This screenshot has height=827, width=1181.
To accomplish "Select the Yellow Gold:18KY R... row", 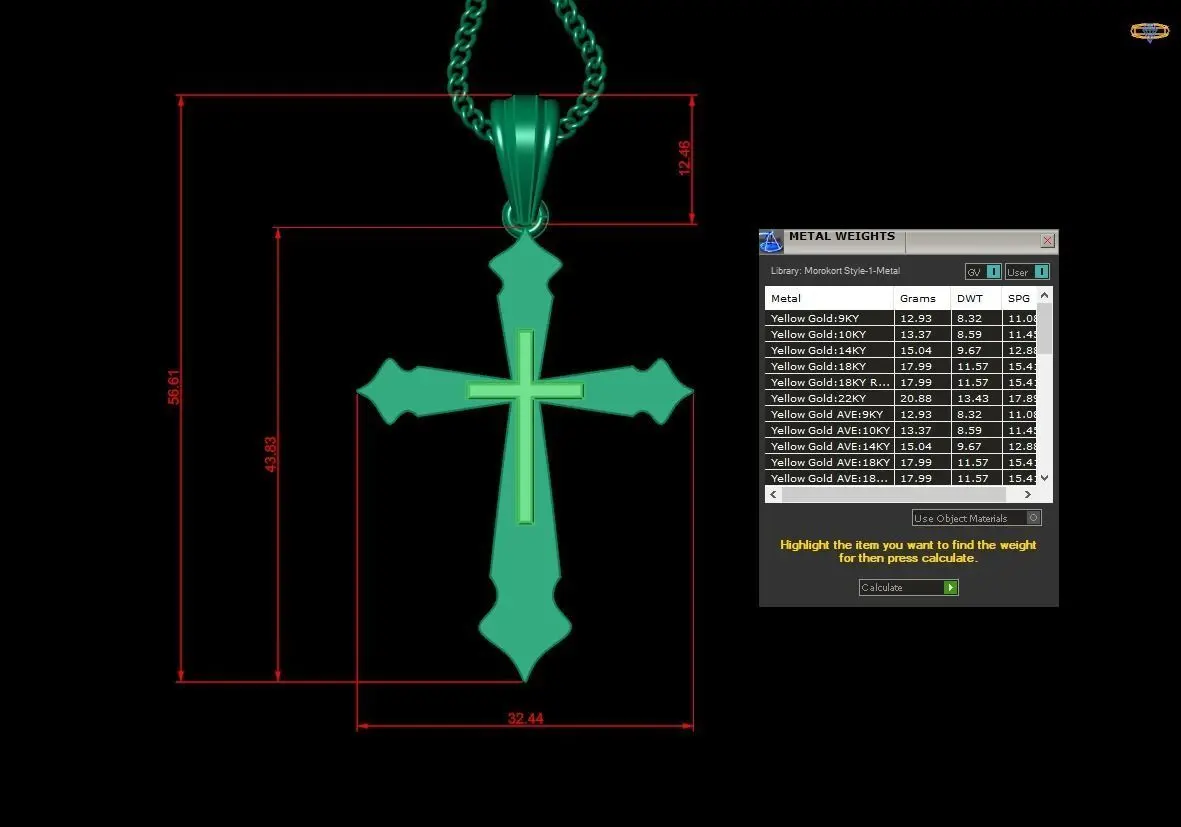I will (x=901, y=383).
